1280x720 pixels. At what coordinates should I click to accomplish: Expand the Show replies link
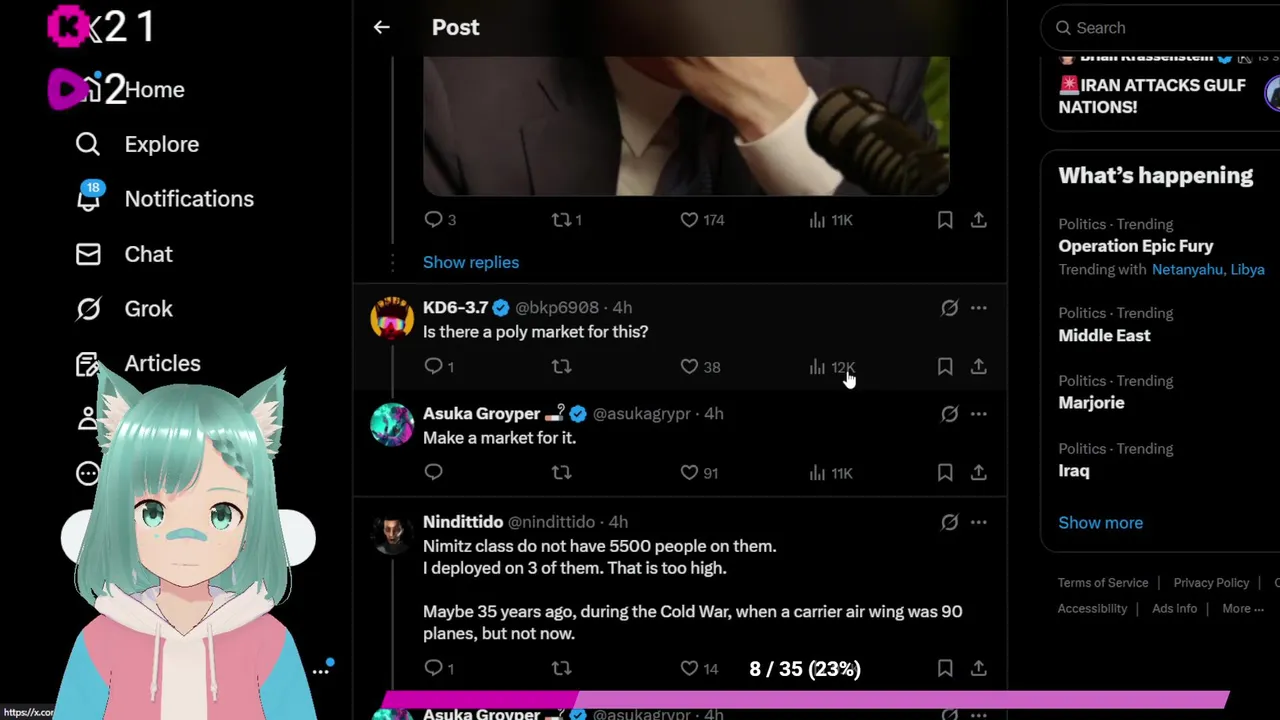(x=471, y=262)
